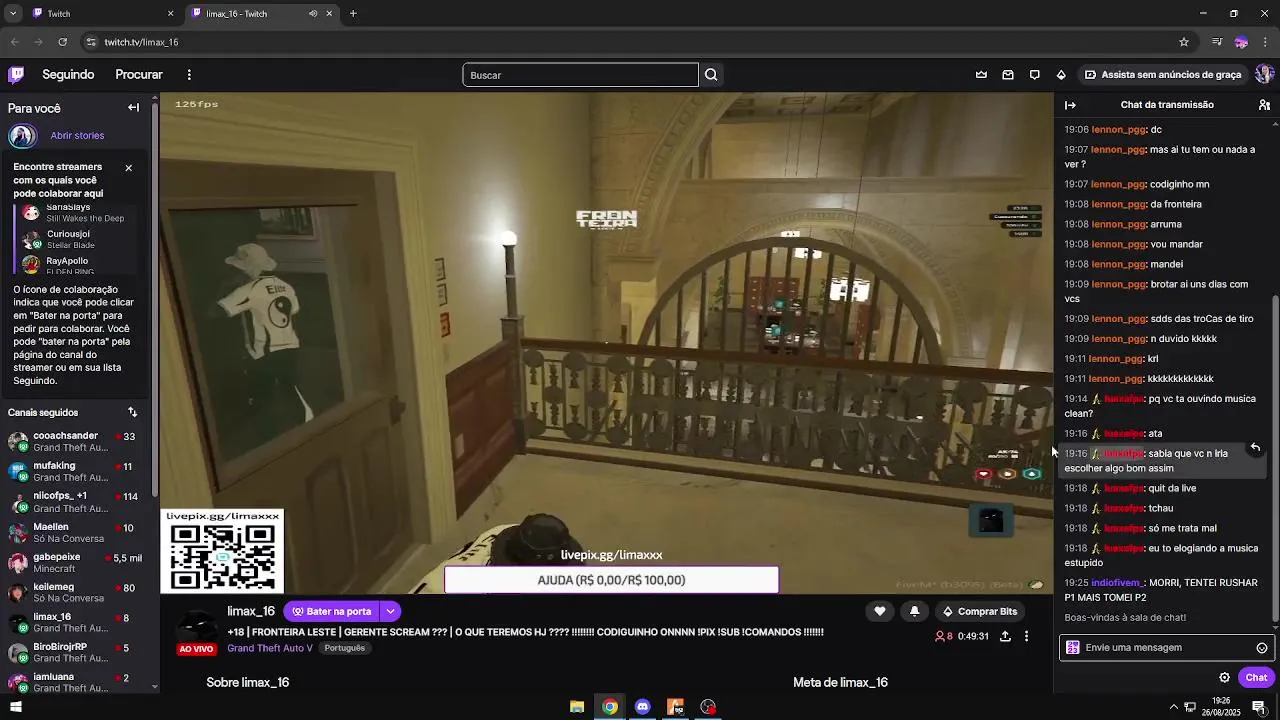Viewport: 1280px width, 720px height.
Task: Open the Windows Start menu
Action: pos(15,707)
